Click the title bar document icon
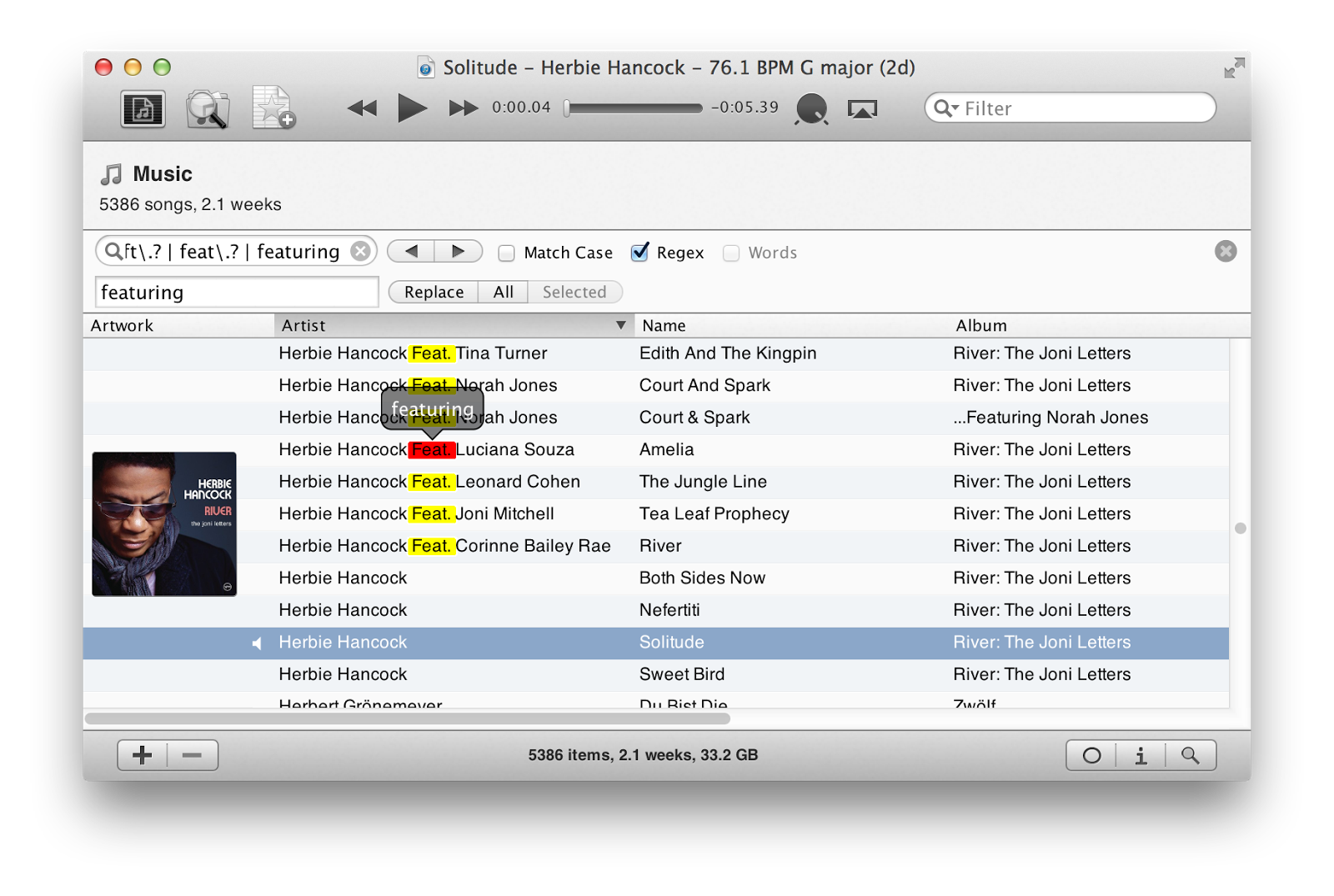This screenshot has width=1334, height=896. (426, 68)
